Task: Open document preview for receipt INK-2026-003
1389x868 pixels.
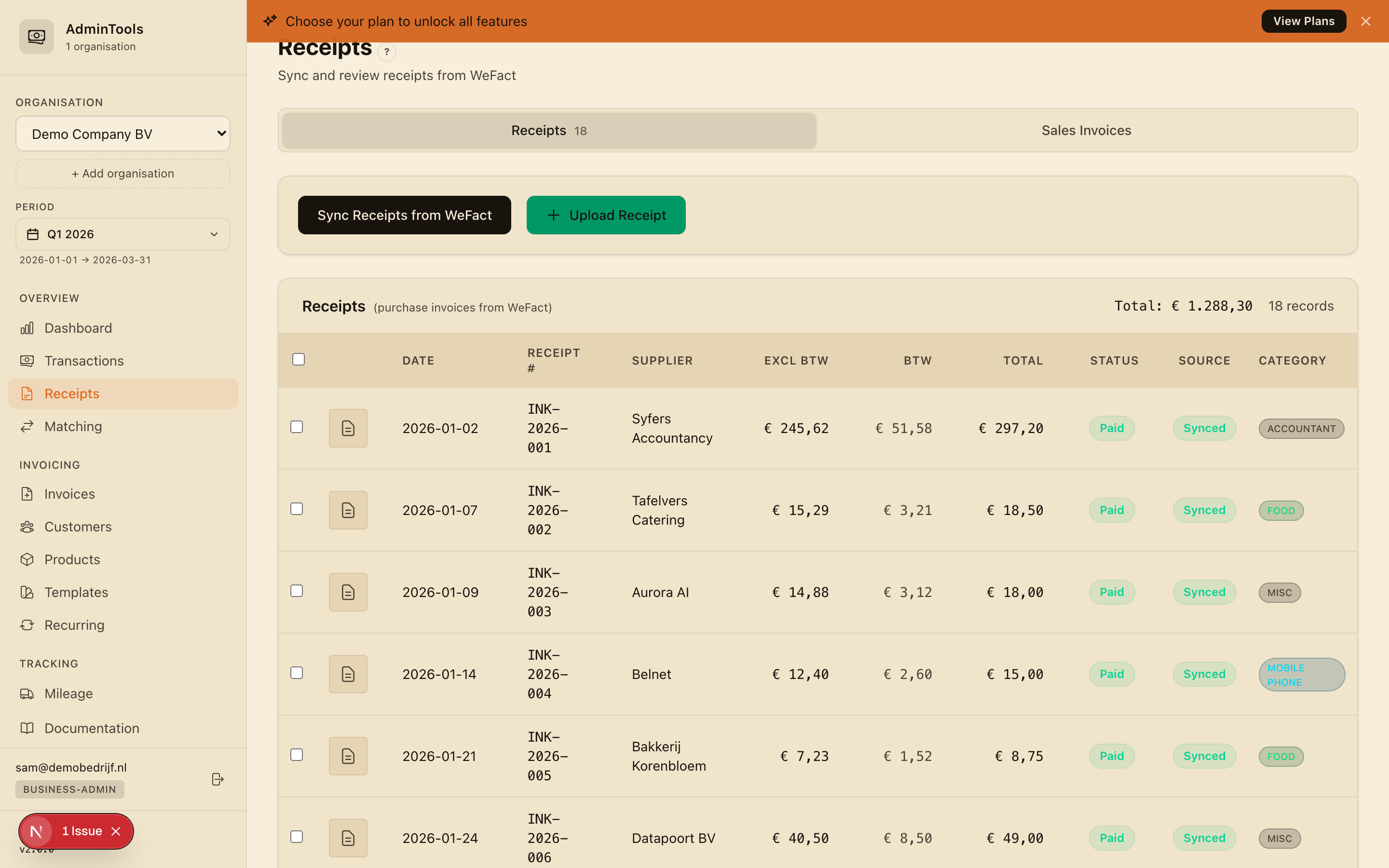Action: (x=348, y=593)
